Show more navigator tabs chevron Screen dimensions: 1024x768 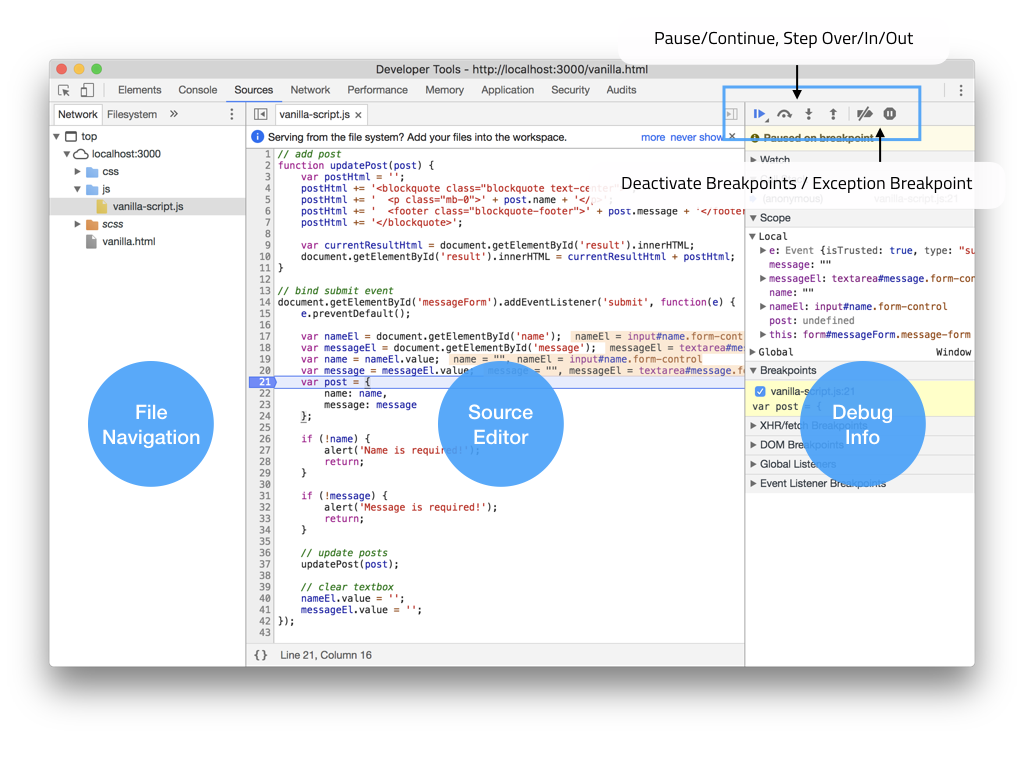174,114
